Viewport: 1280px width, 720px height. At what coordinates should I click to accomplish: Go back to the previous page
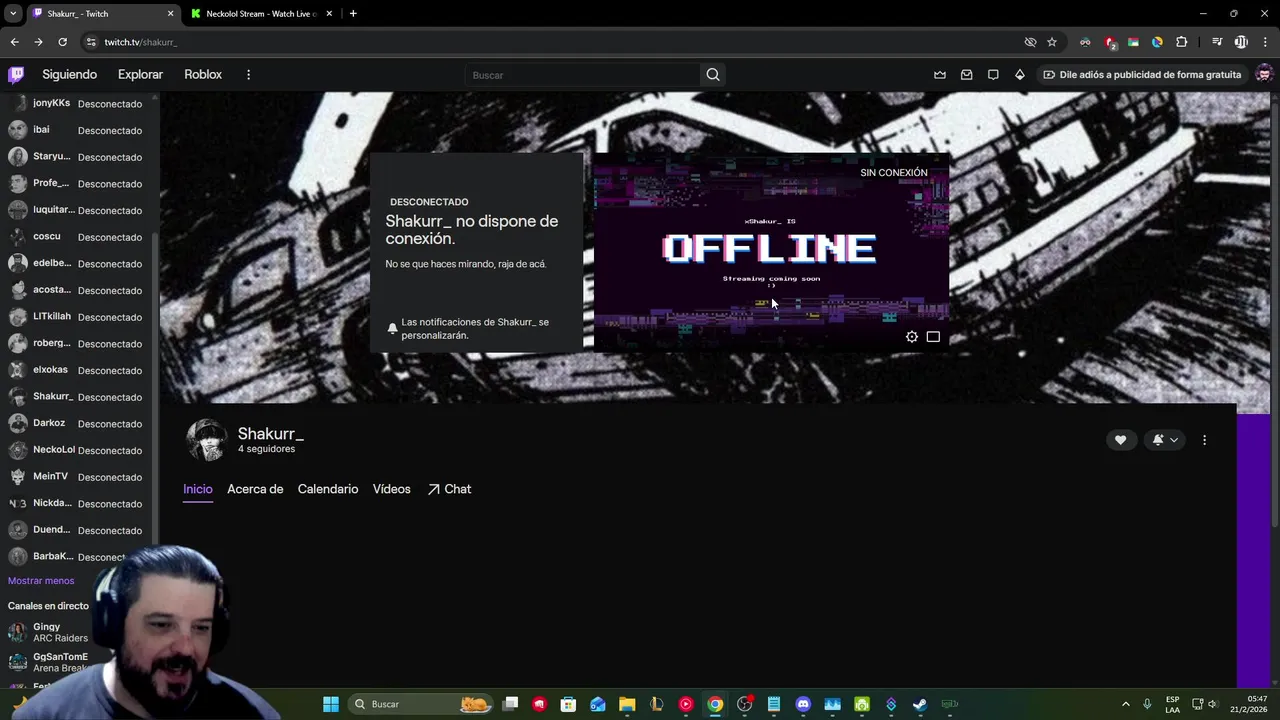(x=14, y=42)
